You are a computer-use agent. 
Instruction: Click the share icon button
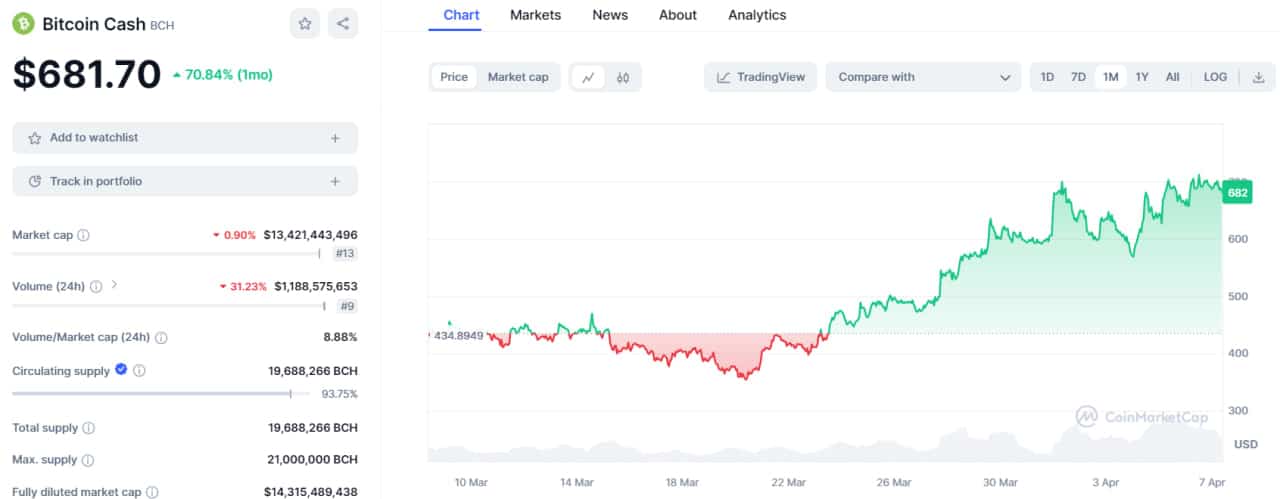343,23
